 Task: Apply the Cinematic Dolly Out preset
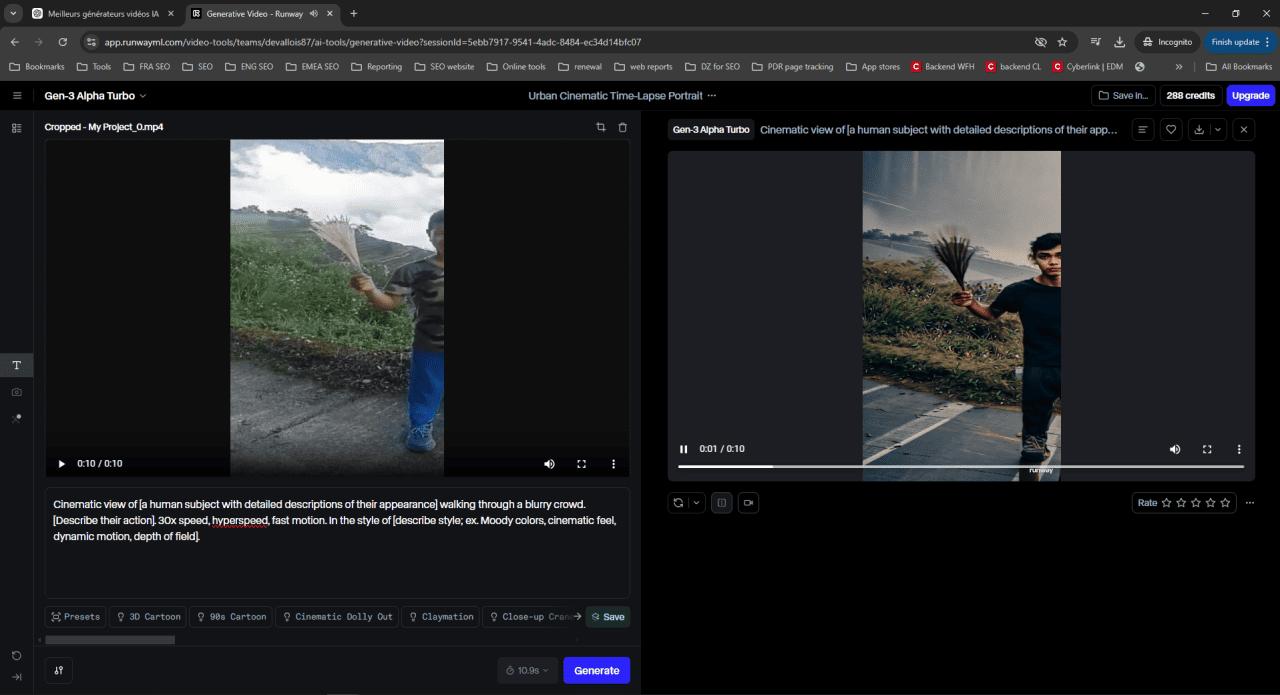[x=337, y=617]
